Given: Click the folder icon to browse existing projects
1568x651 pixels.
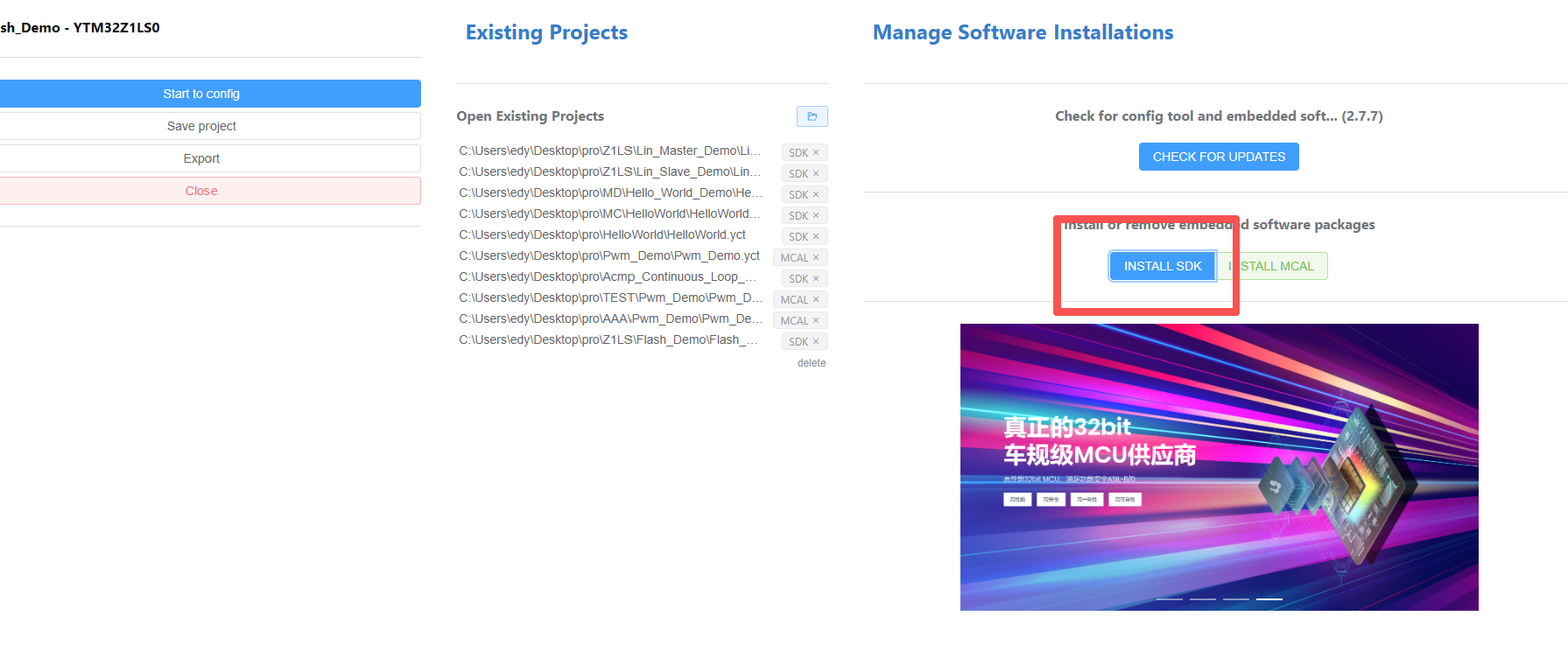Looking at the screenshot, I should pos(812,116).
